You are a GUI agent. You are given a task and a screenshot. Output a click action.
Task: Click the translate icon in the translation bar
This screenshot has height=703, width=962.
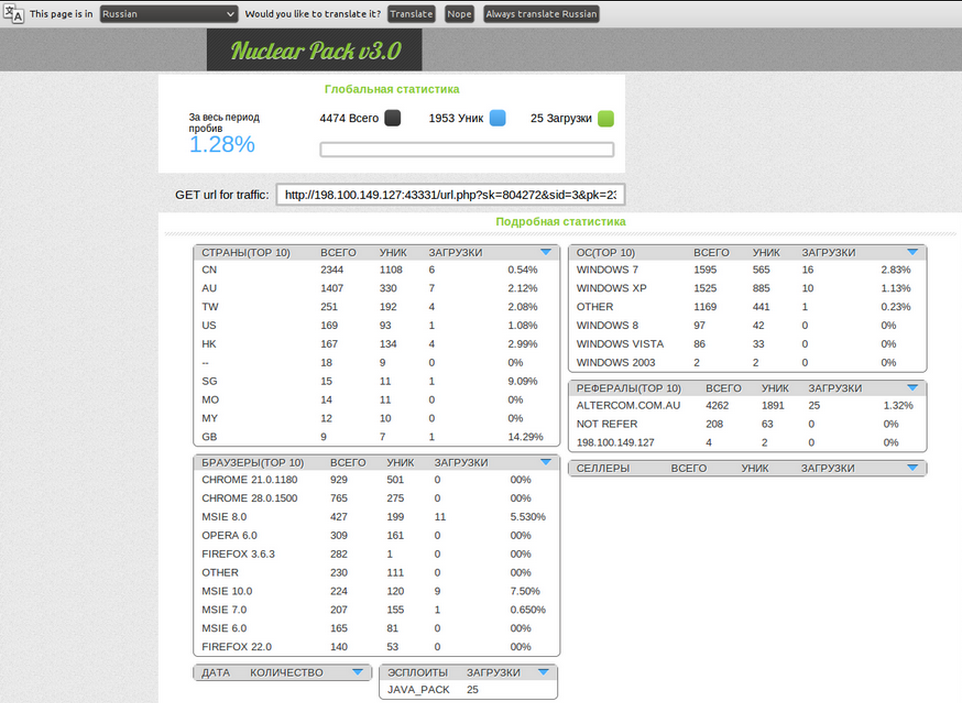pyautogui.click(x=15, y=14)
